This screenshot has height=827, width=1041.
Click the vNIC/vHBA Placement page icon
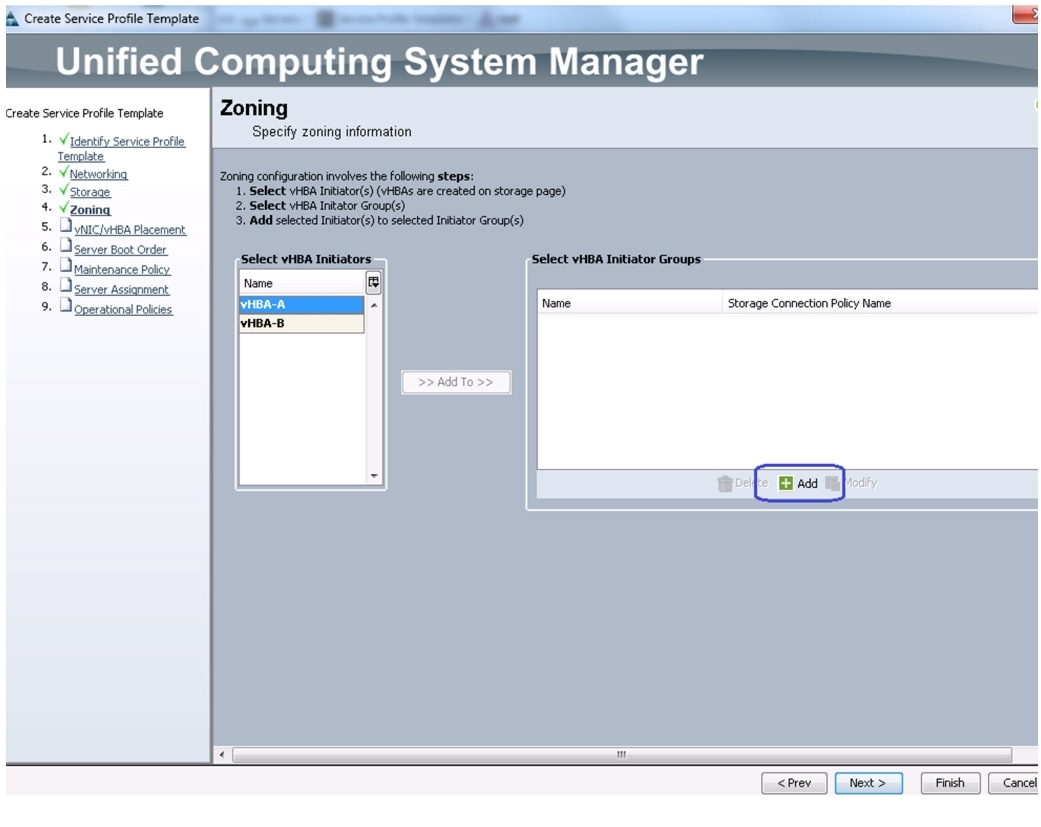(66, 226)
